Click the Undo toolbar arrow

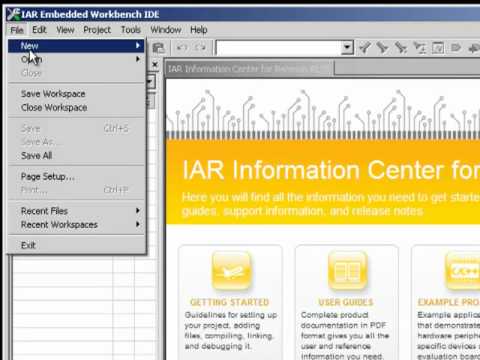point(182,48)
